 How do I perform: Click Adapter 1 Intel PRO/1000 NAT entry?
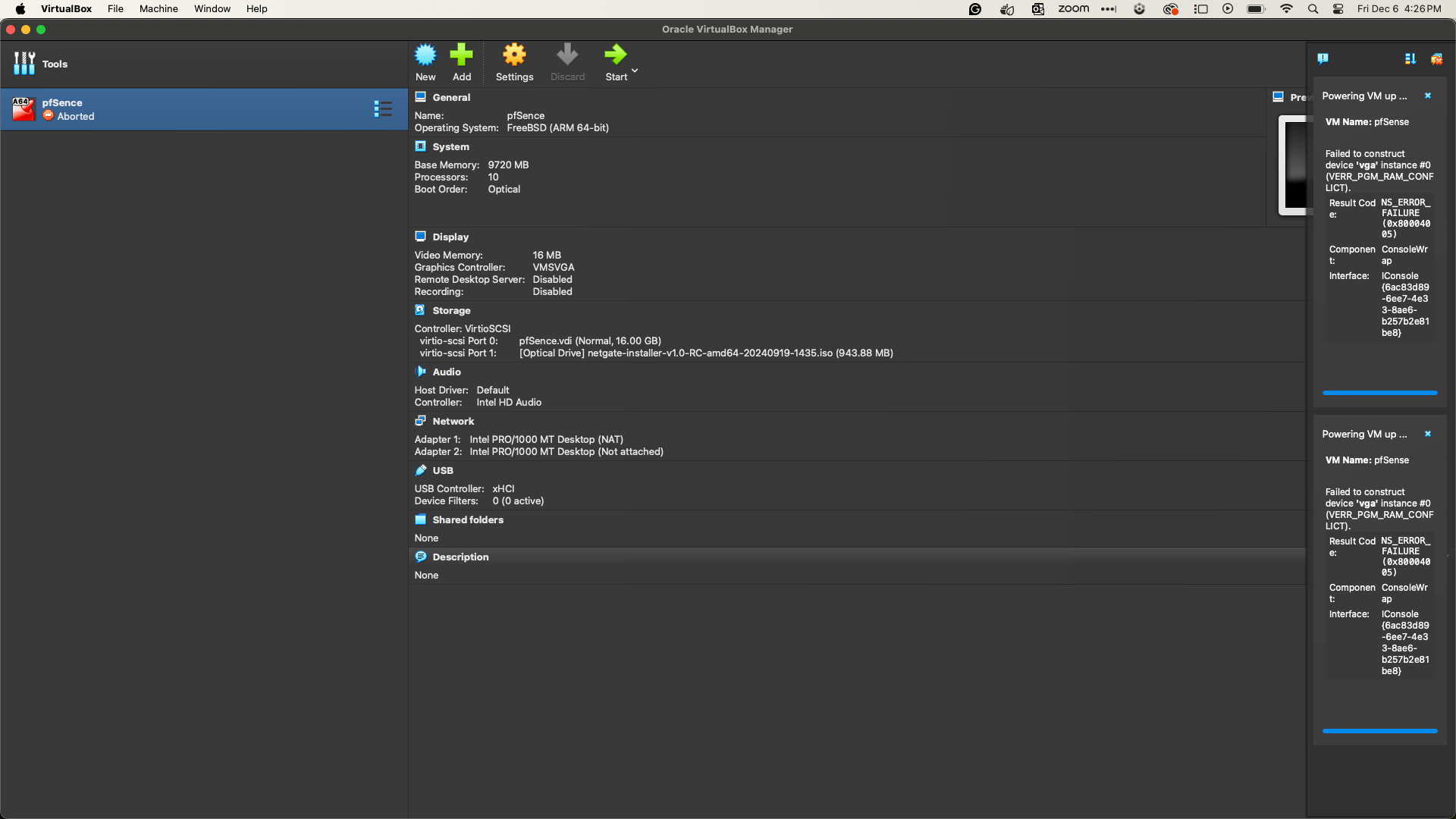click(x=546, y=439)
